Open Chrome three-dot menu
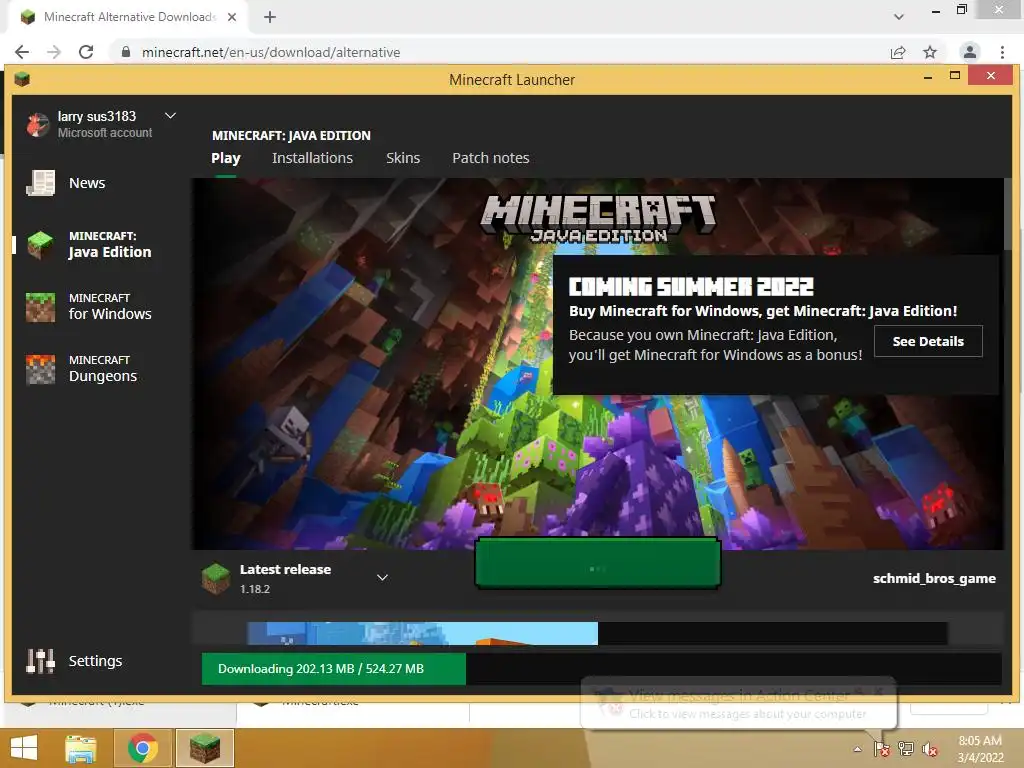 [1002, 52]
